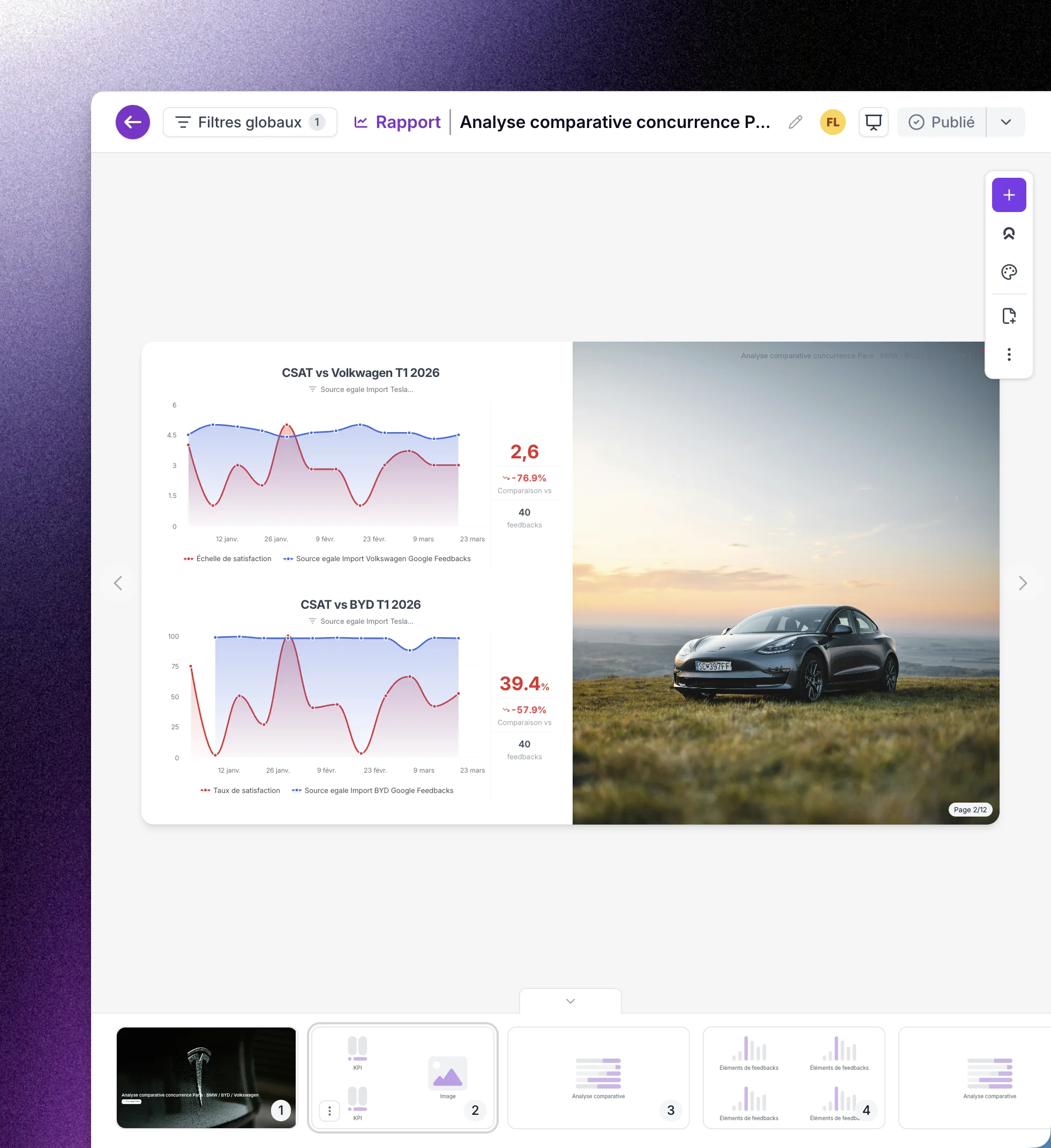Open page 3 Analyse comparative thumbnail
The height and width of the screenshot is (1148, 1051).
[598, 1077]
